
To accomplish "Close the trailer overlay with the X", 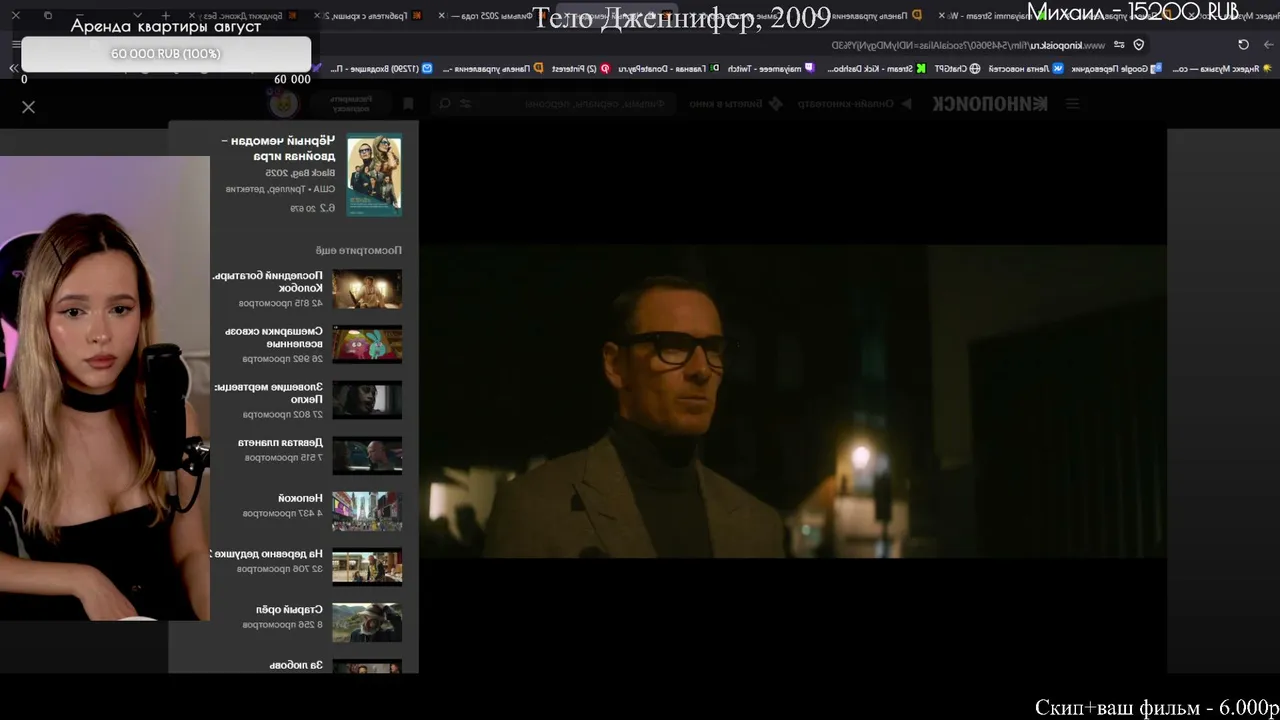I will 28,107.
